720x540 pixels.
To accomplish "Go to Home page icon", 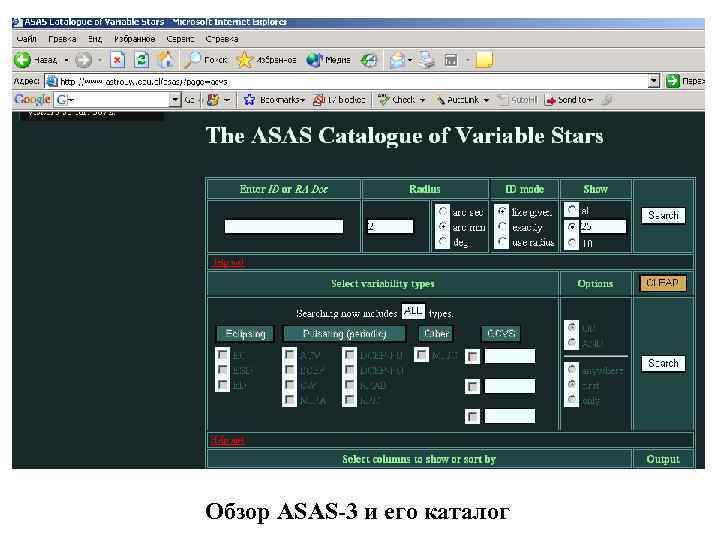I will point(166,60).
